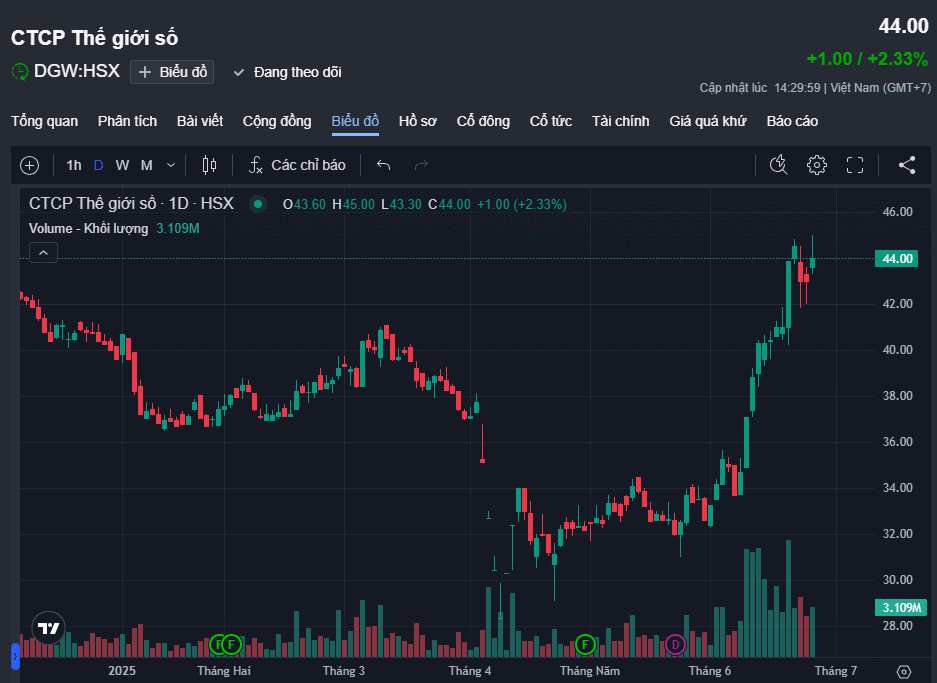Undo the last chart action
Screen dimensions: 937x683
pyautogui.click(x=384, y=165)
